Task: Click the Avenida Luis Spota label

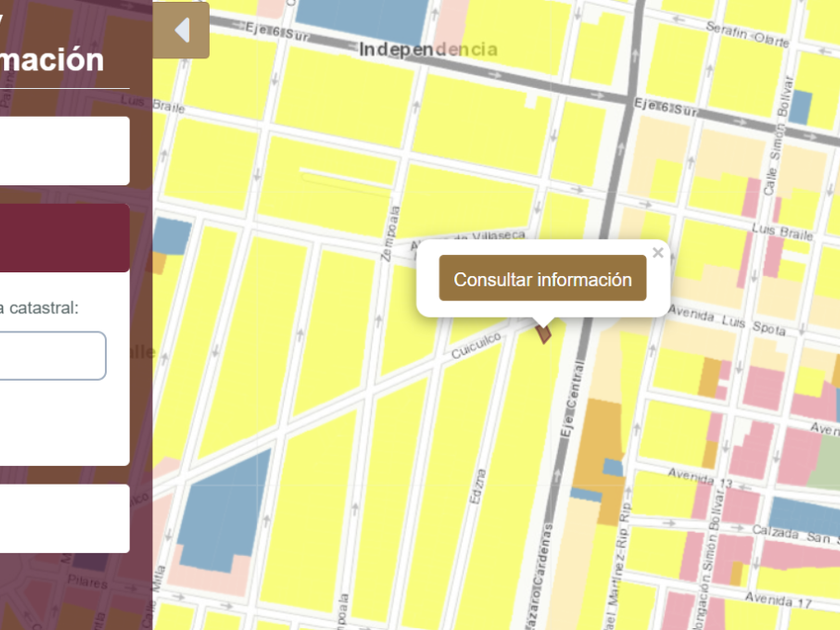Action: (727, 320)
